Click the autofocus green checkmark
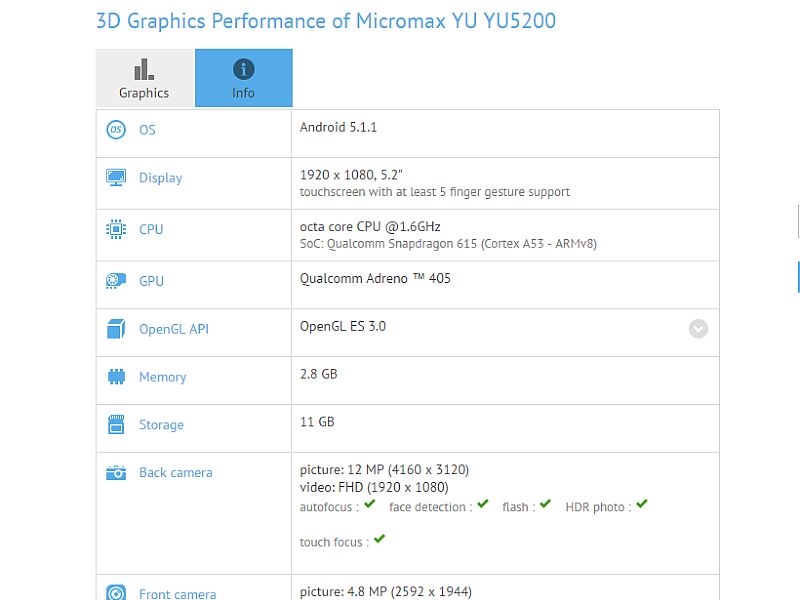 (x=370, y=504)
